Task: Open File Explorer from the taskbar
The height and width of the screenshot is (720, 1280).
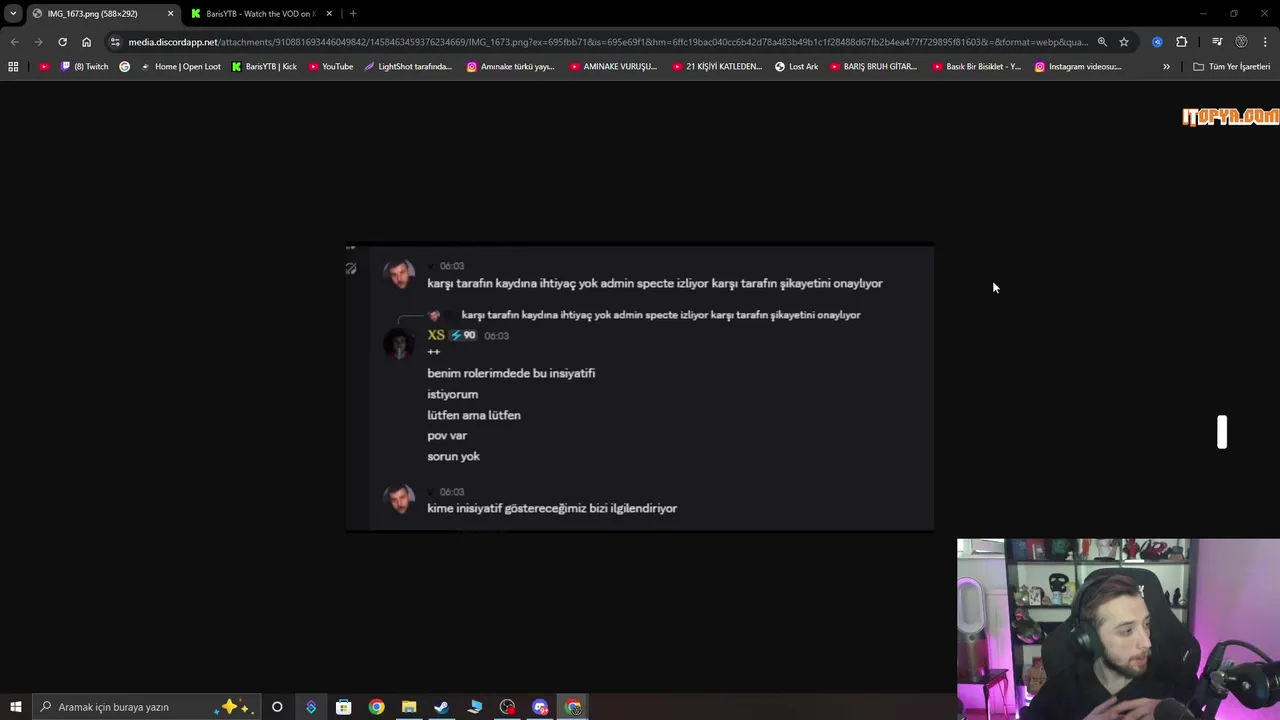Action: coord(409,707)
